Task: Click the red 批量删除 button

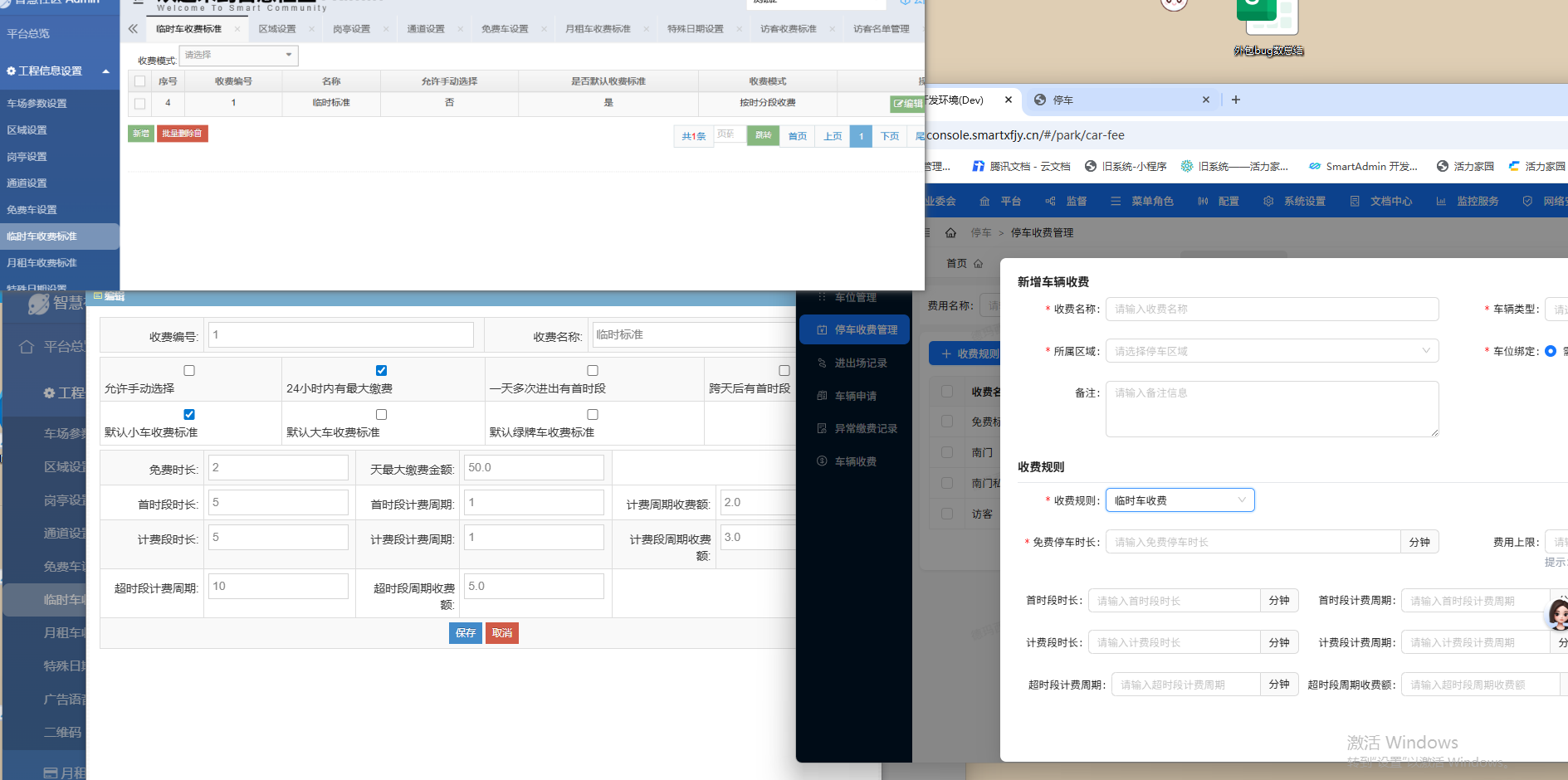Action: [182, 134]
